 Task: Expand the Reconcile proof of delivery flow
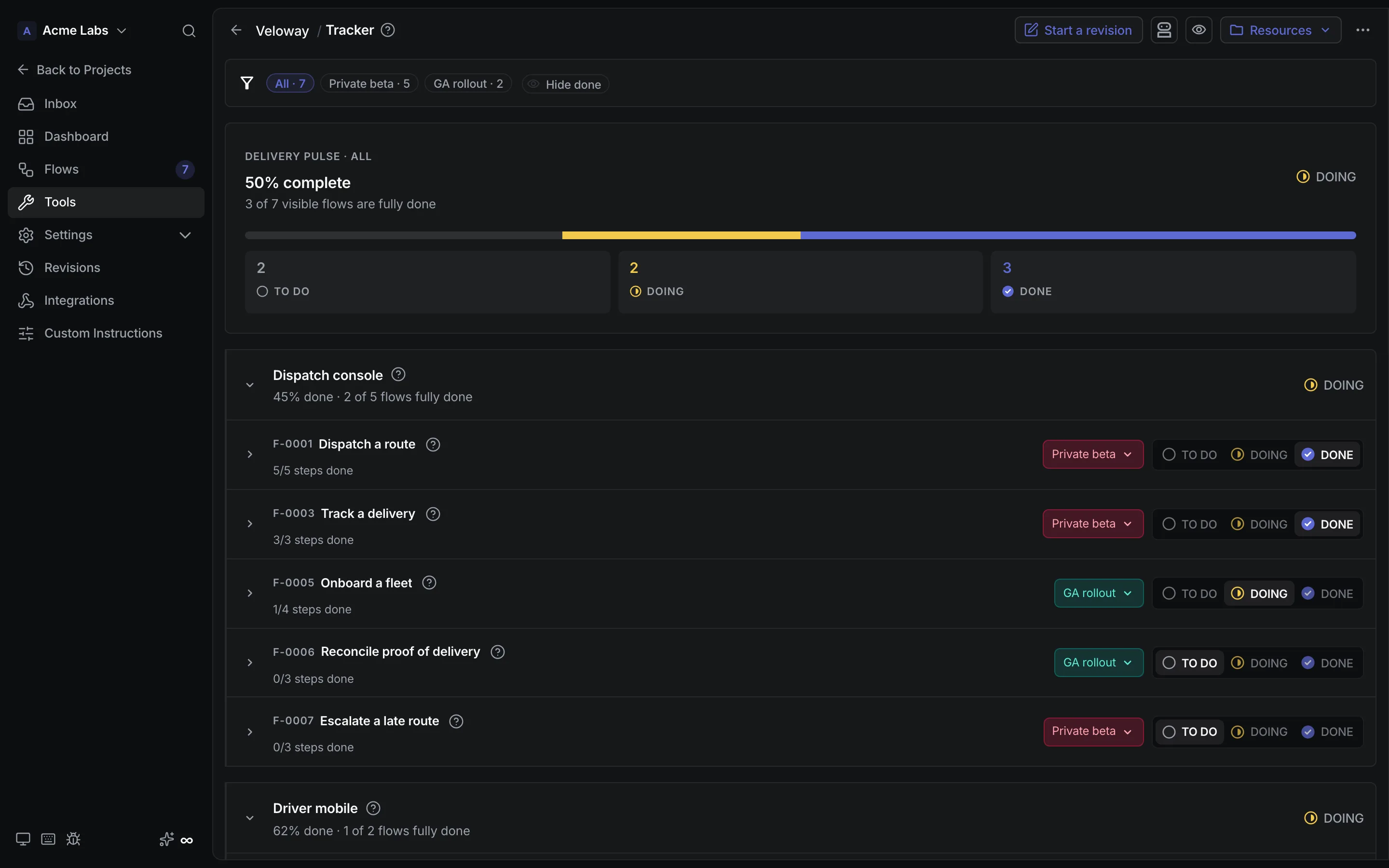pyautogui.click(x=250, y=663)
